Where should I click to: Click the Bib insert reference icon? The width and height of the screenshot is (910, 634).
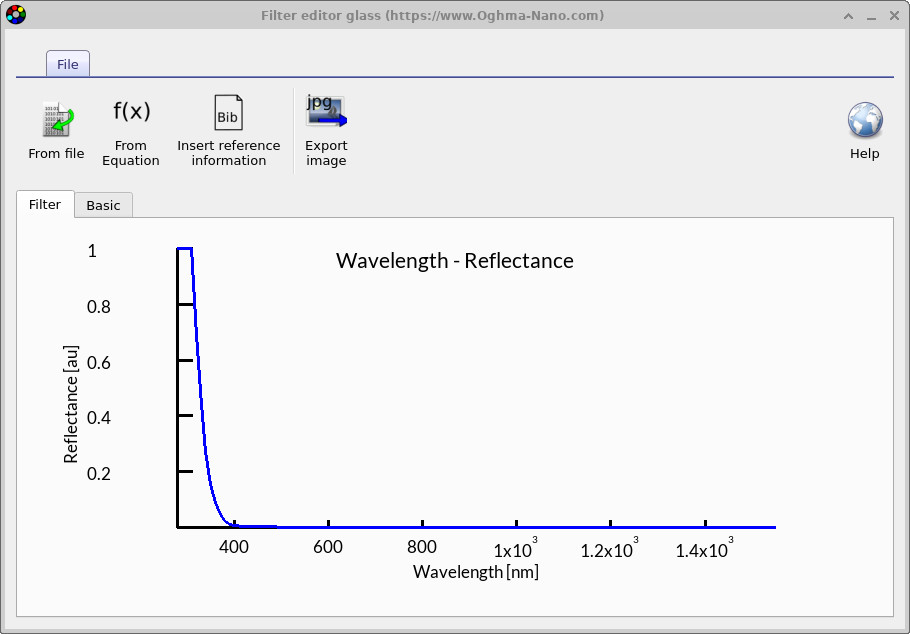(x=228, y=112)
